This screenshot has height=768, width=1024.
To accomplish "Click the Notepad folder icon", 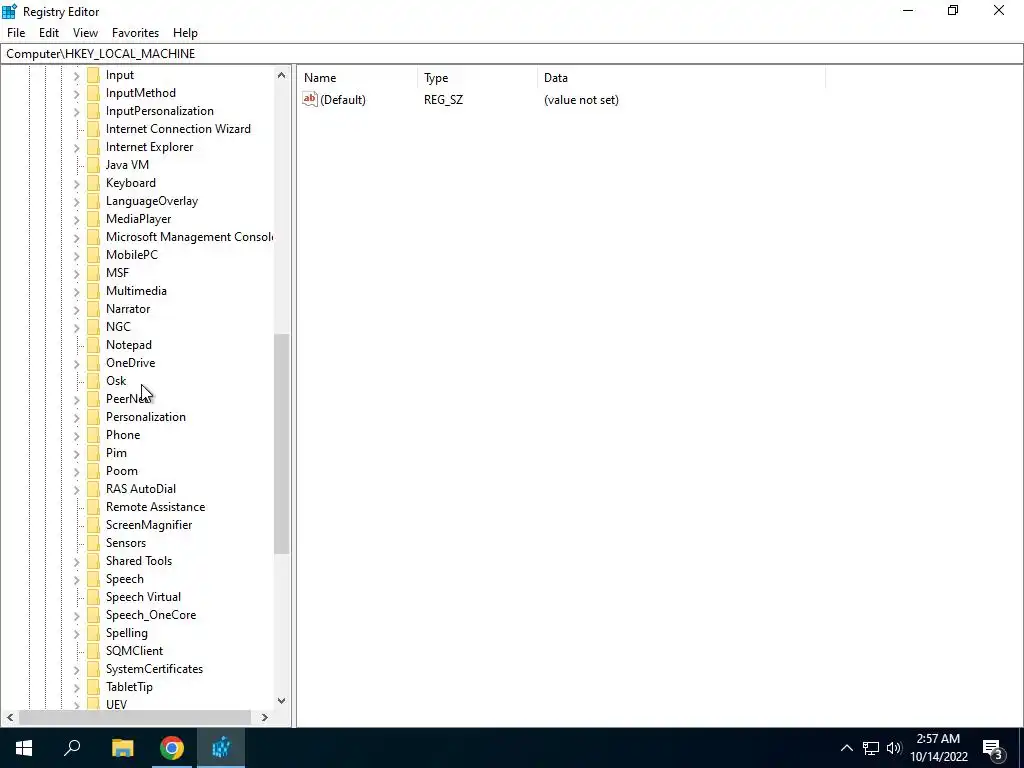I will point(93,345).
